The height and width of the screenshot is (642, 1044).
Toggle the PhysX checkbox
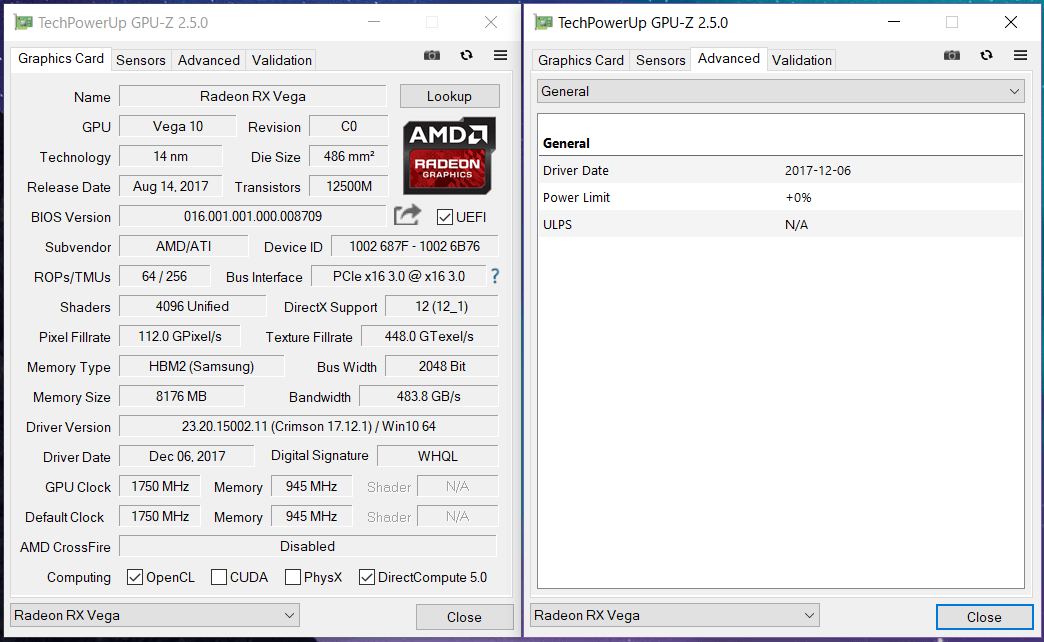click(x=292, y=577)
